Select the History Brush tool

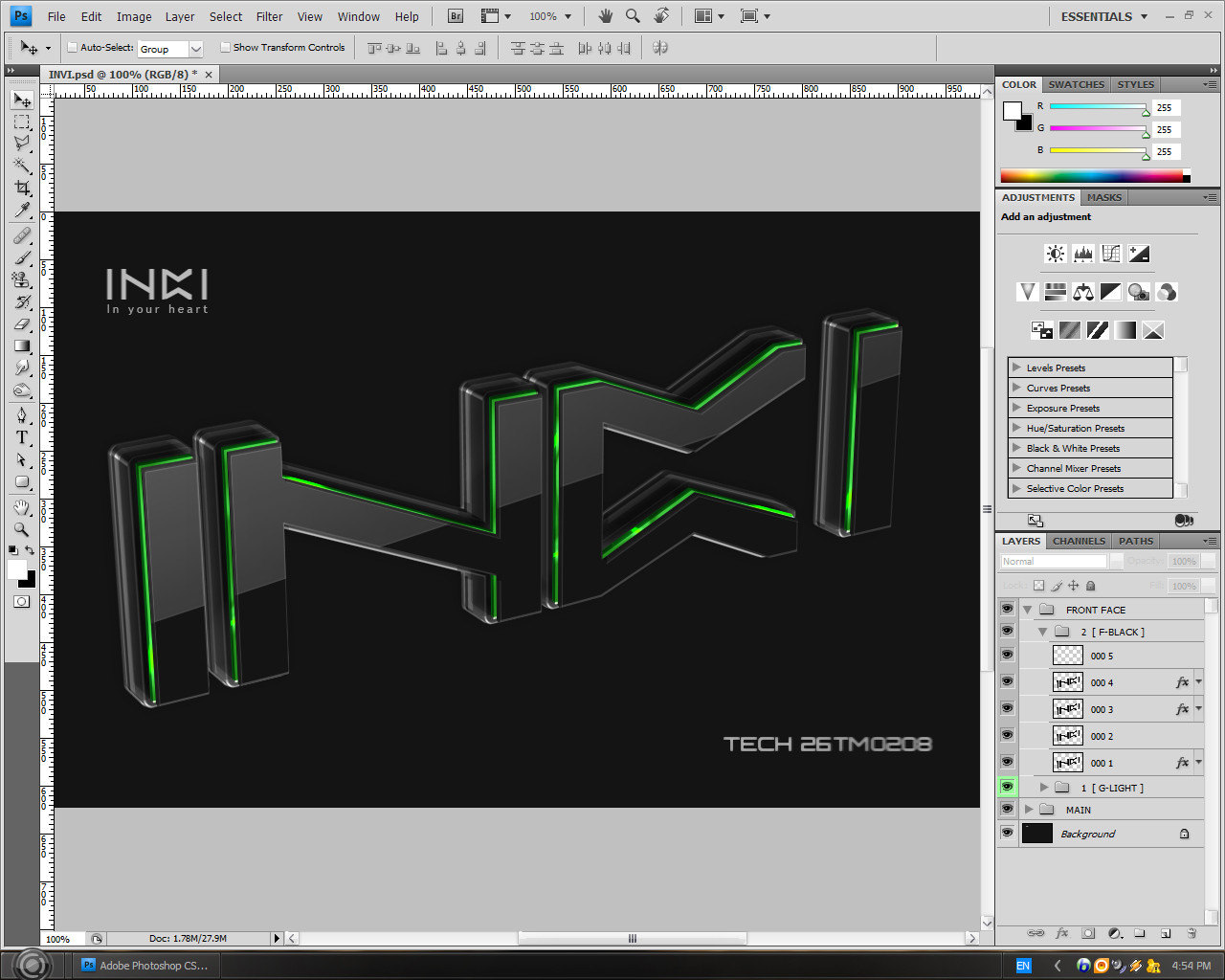(x=22, y=301)
